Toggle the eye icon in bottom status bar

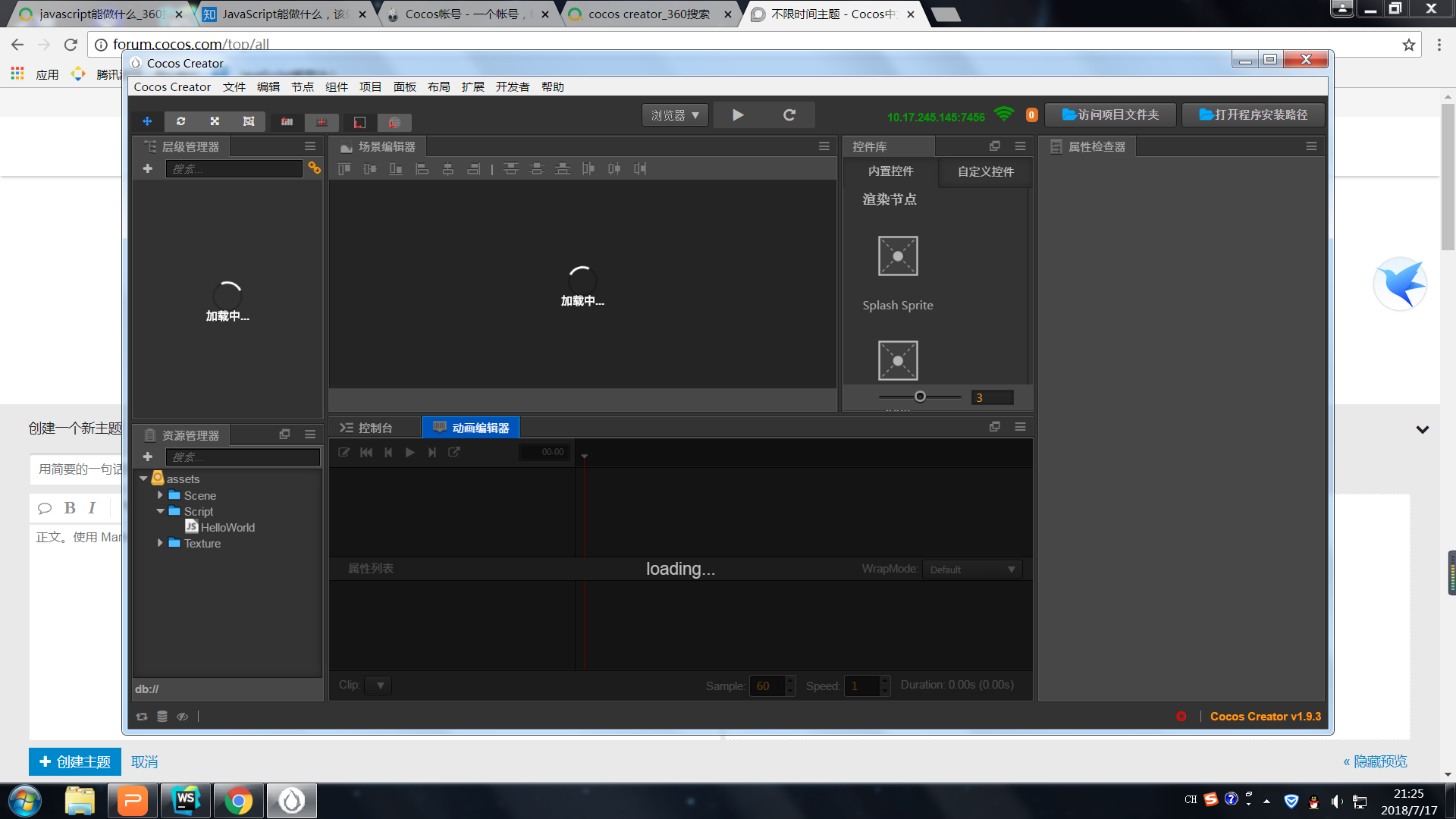(182, 717)
